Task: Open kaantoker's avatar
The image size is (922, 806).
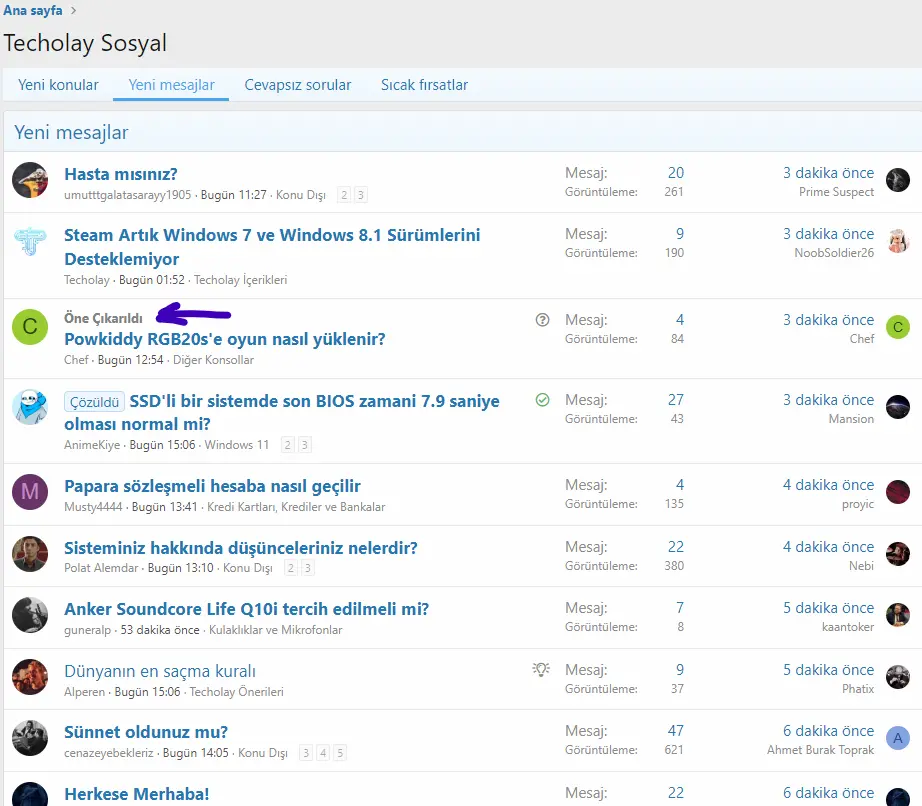Action: point(898,615)
